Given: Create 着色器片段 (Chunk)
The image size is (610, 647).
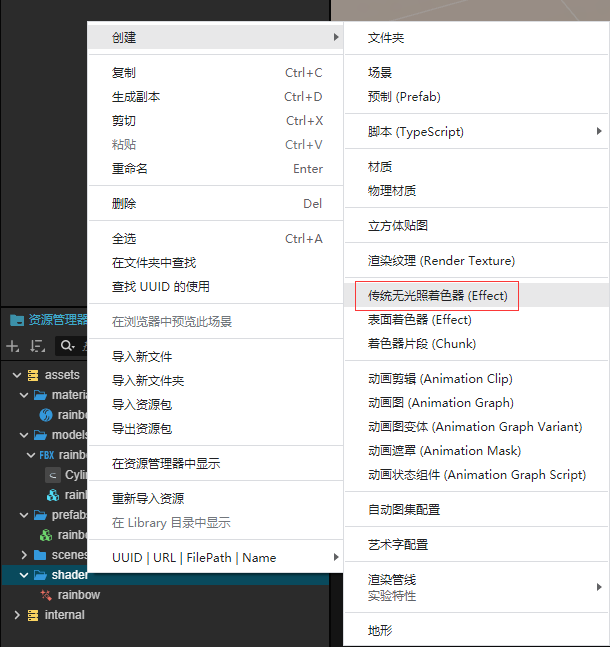Looking at the screenshot, I should [477, 344].
